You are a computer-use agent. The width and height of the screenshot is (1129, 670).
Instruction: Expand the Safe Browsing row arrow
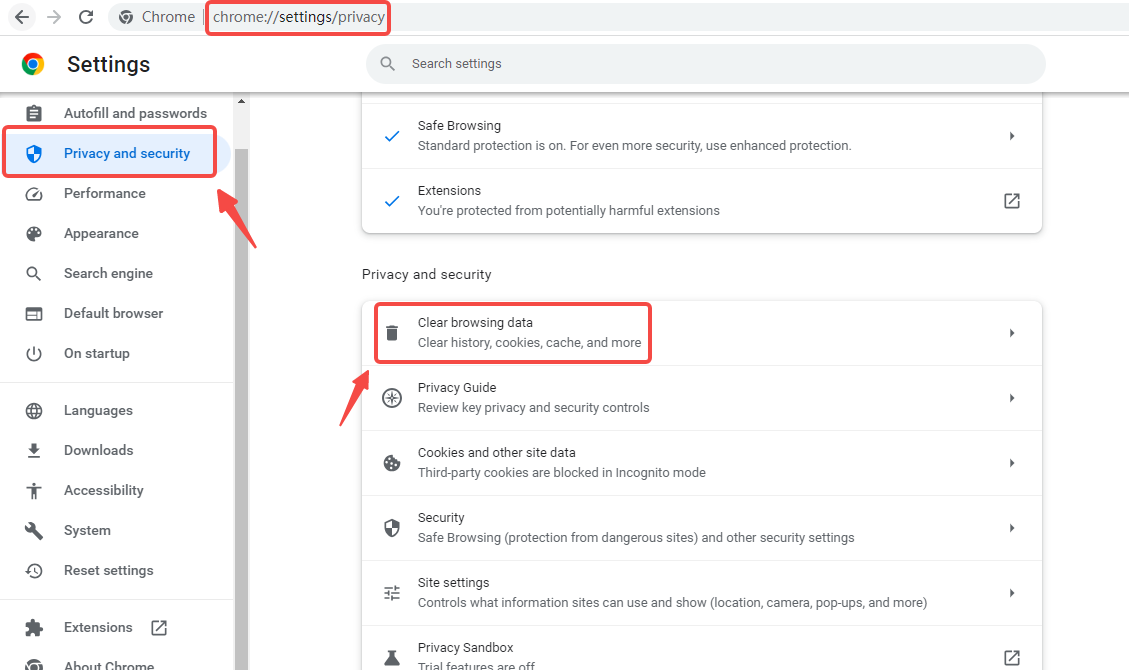pyautogui.click(x=1011, y=136)
